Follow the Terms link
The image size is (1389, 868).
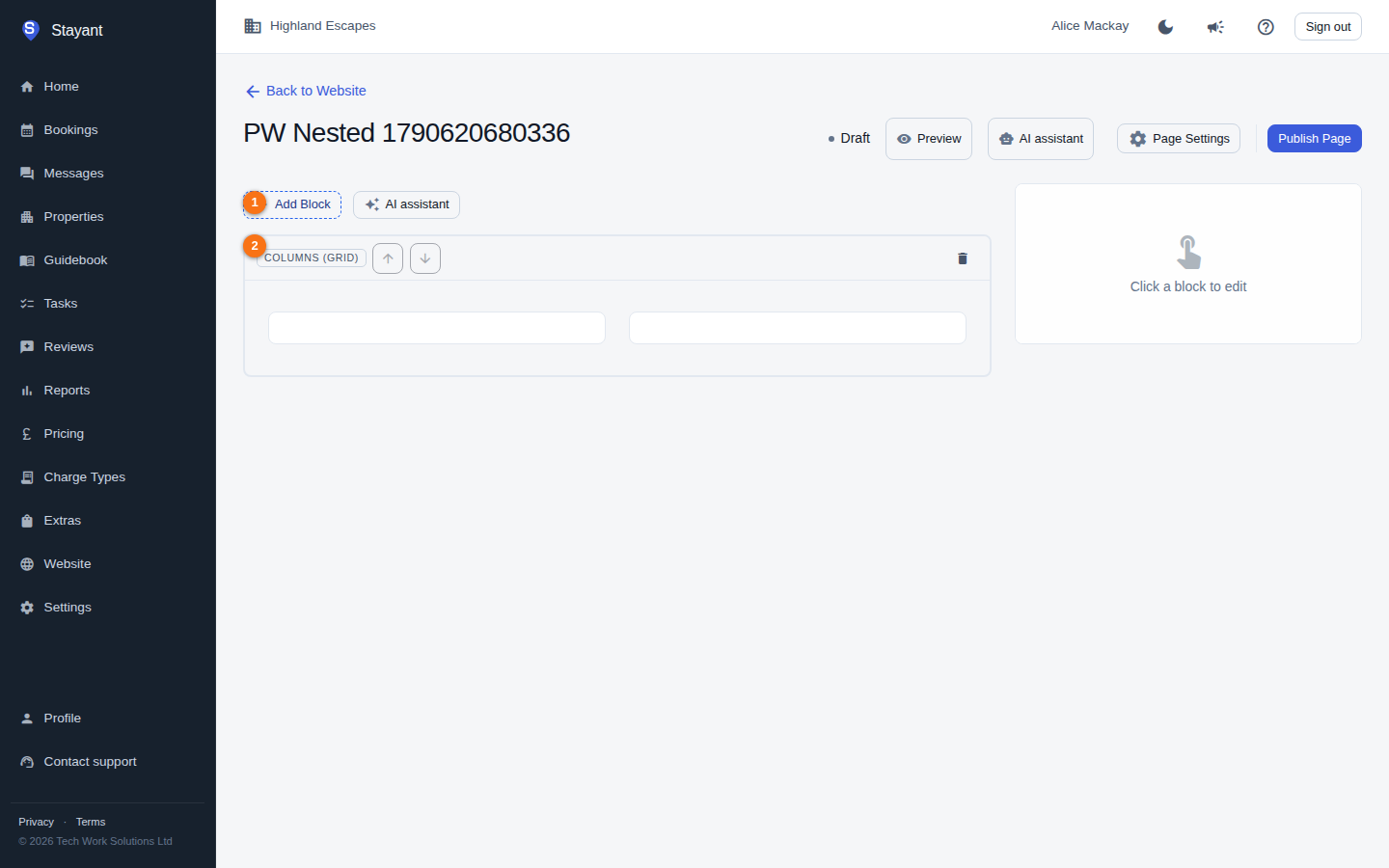click(x=91, y=822)
